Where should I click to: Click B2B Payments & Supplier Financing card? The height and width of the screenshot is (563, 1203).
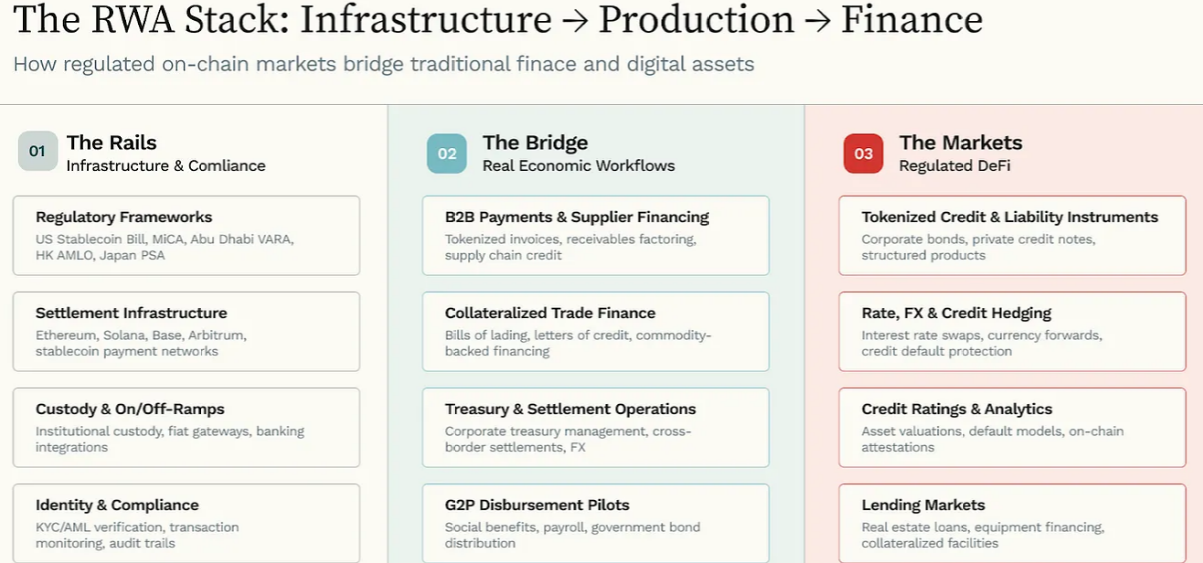pos(595,235)
